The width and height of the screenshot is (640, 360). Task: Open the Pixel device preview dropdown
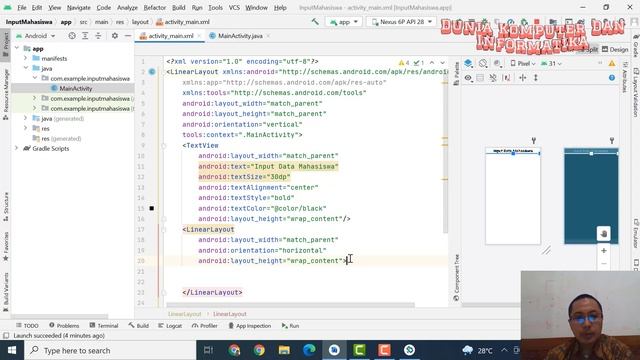pos(523,64)
